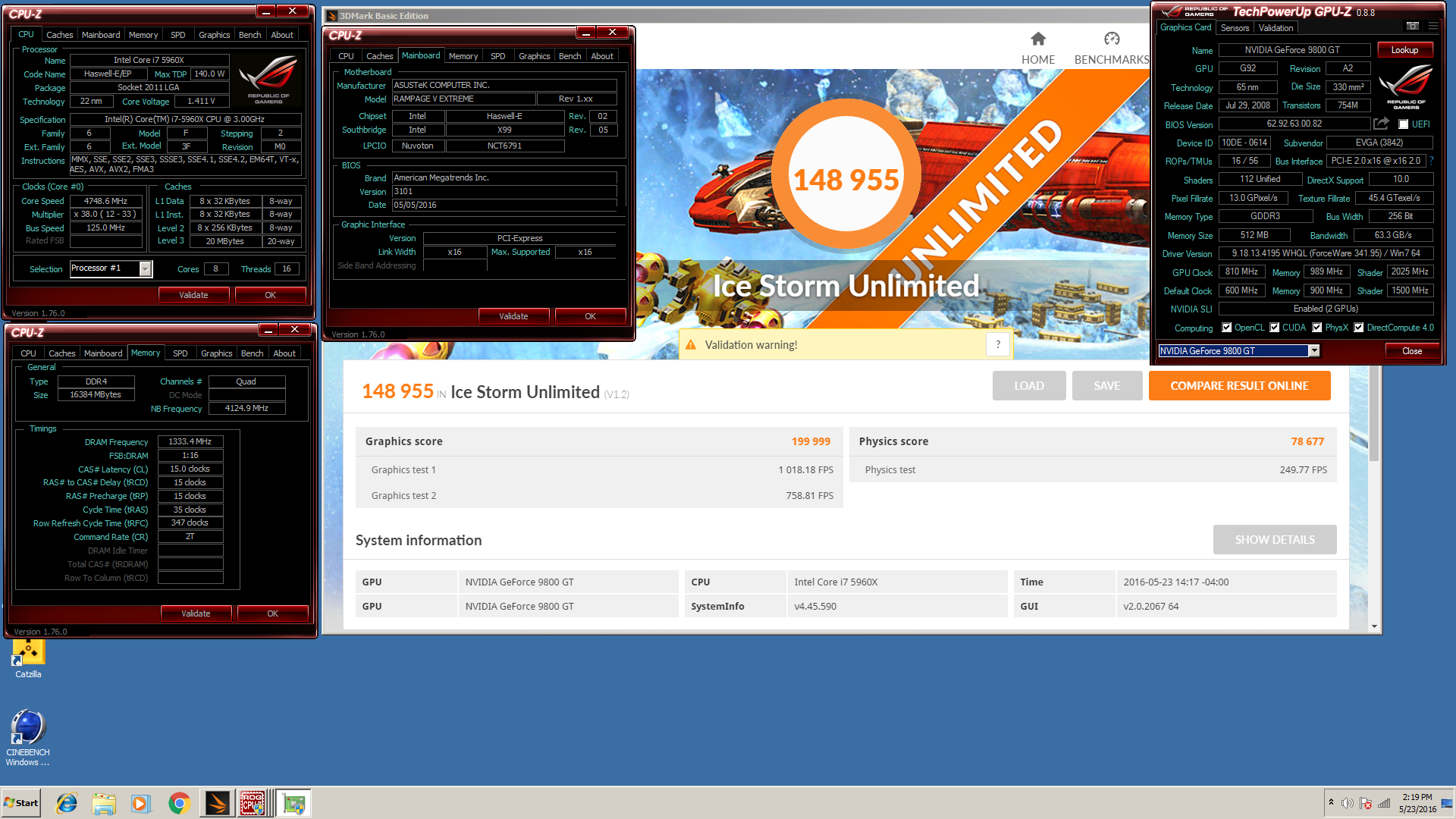
Task: Click the Start button
Action: [21, 803]
